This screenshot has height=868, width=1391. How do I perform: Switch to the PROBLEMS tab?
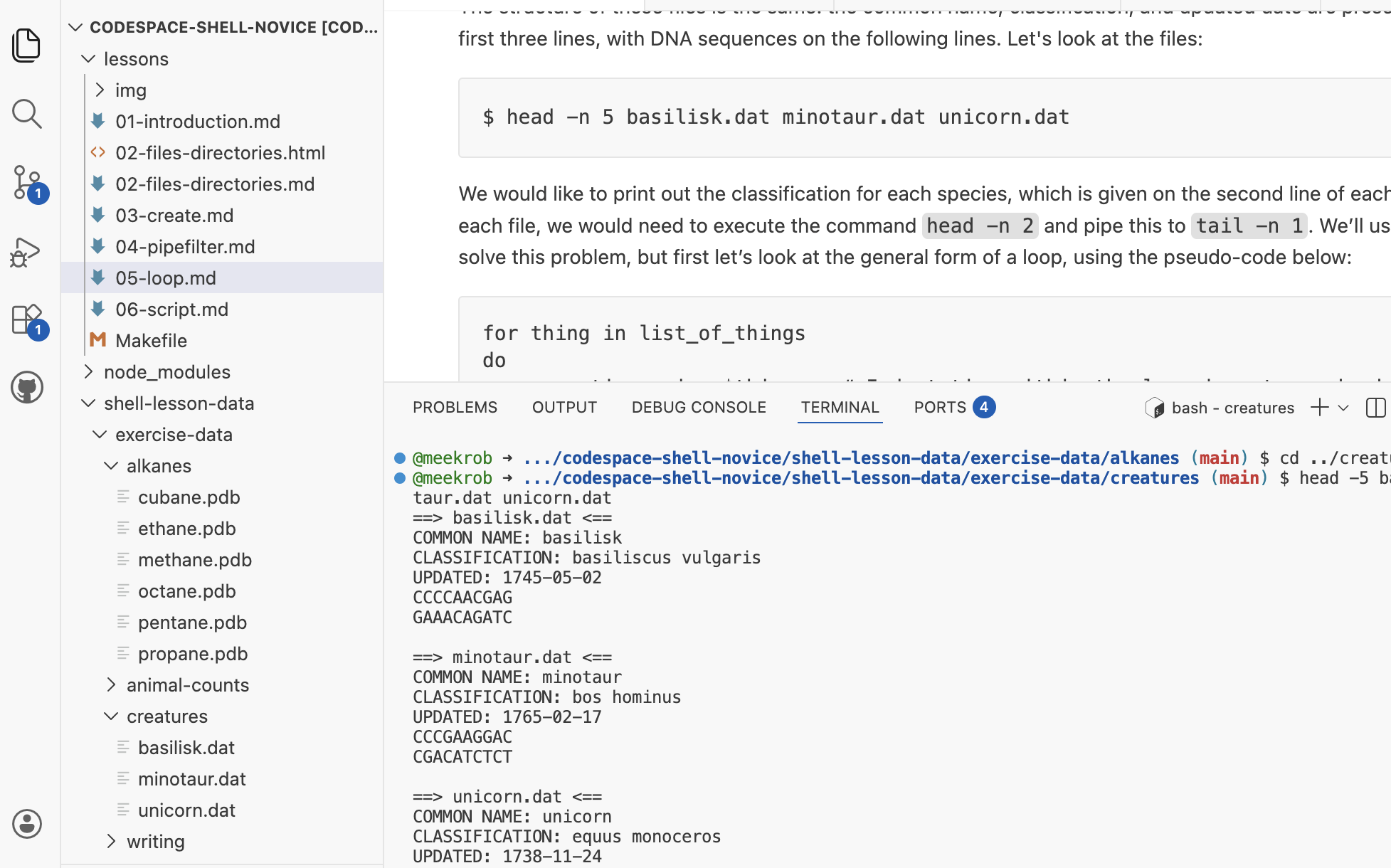[x=455, y=408]
